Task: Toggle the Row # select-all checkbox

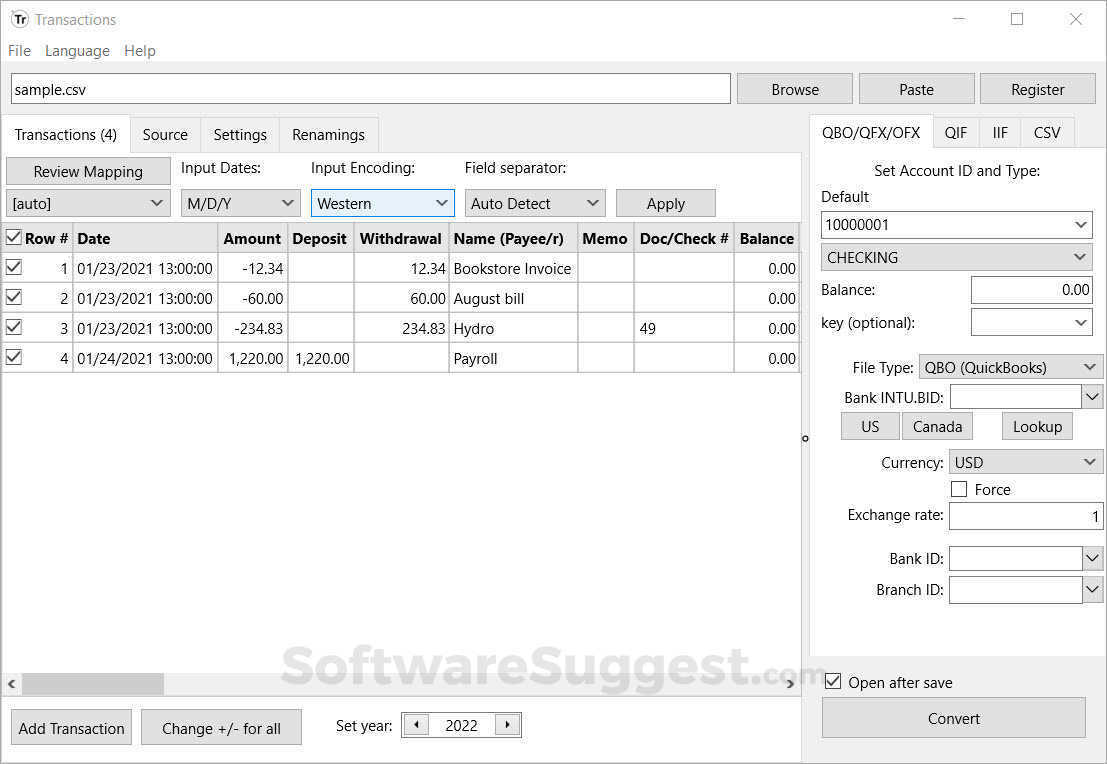Action: pyautogui.click(x=14, y=238)
